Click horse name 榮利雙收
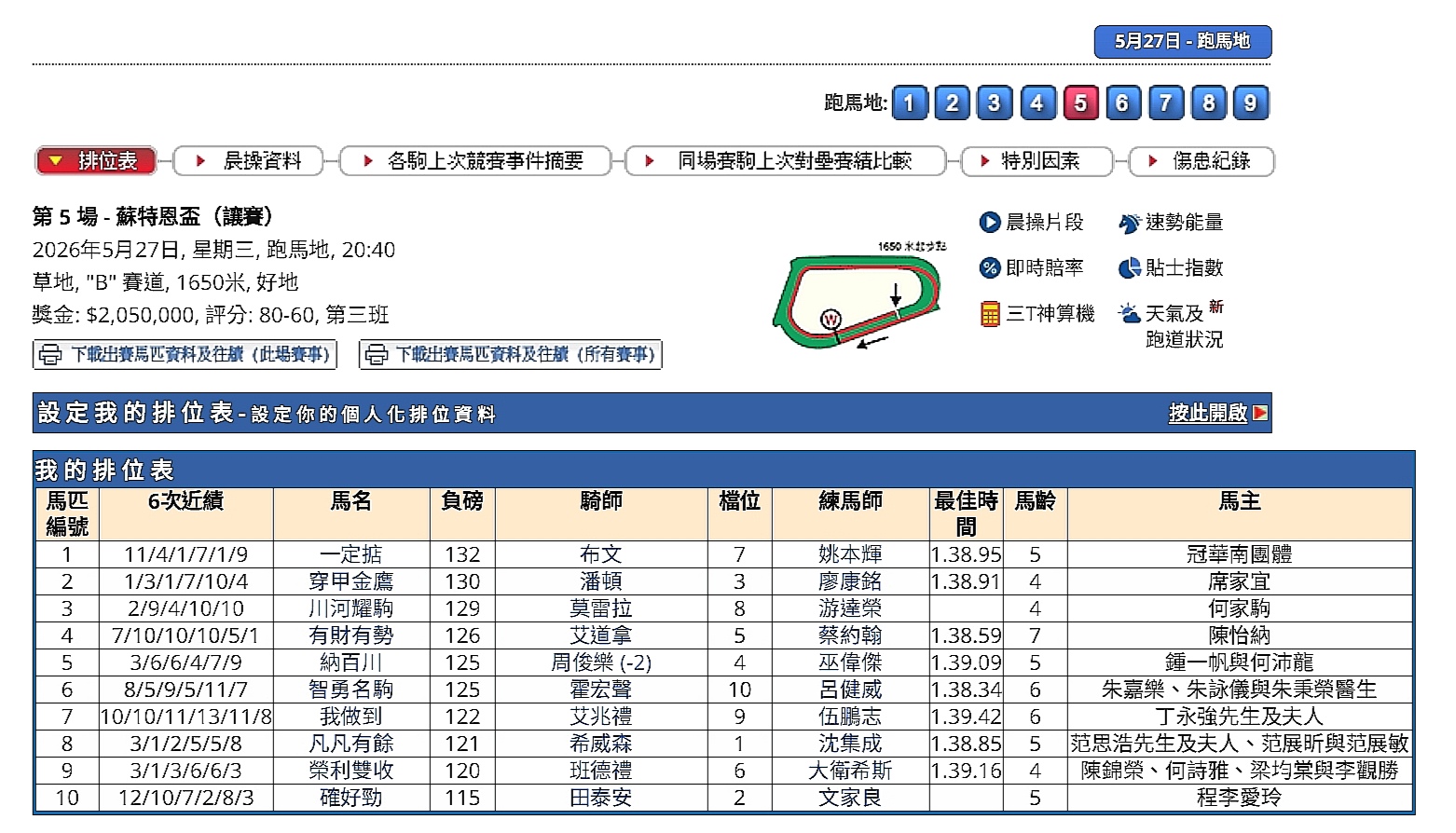Screen dimensions: 1456x833 [x=351, y=771]
